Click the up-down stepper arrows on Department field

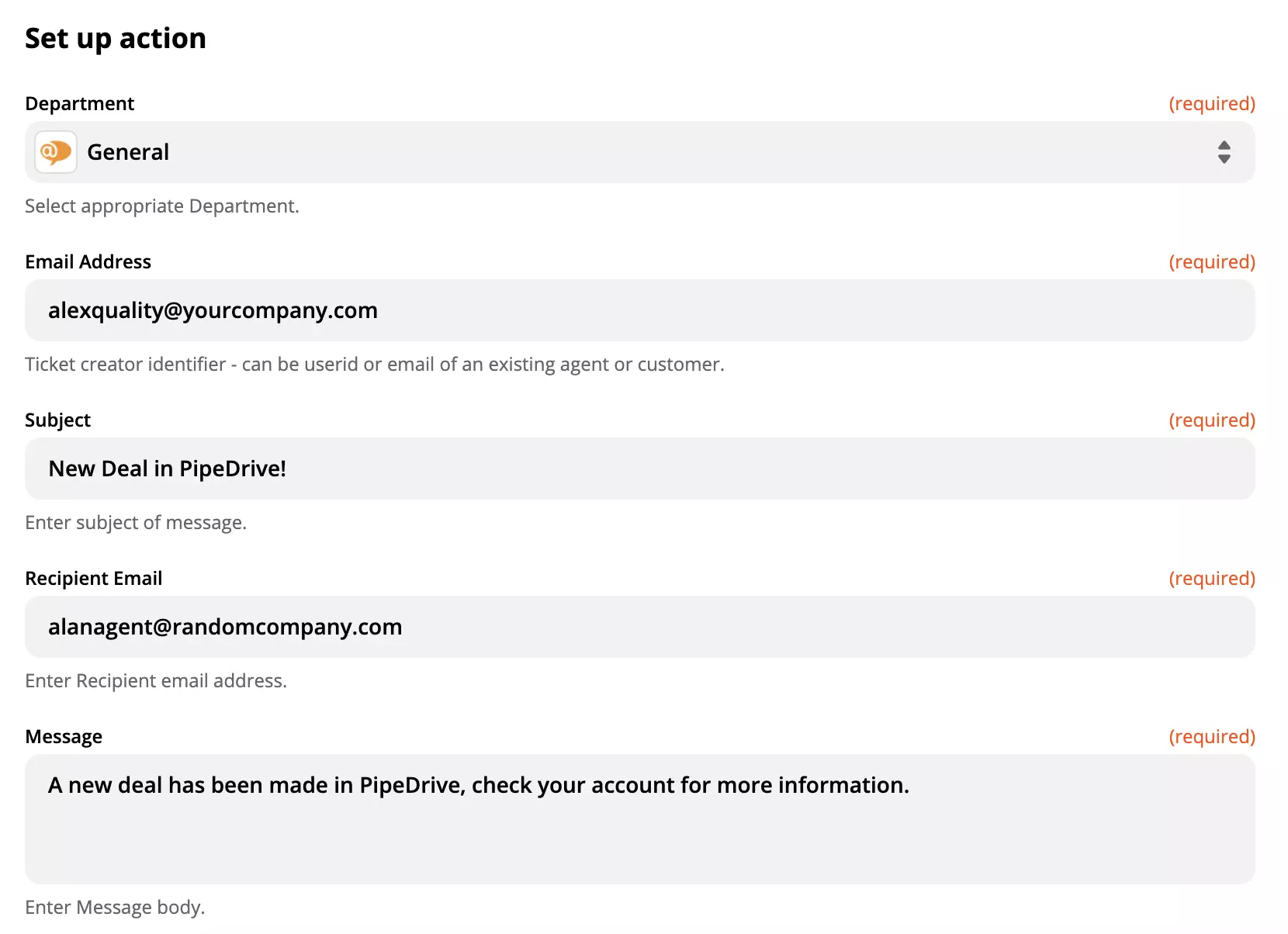(x=1224, y=152)
